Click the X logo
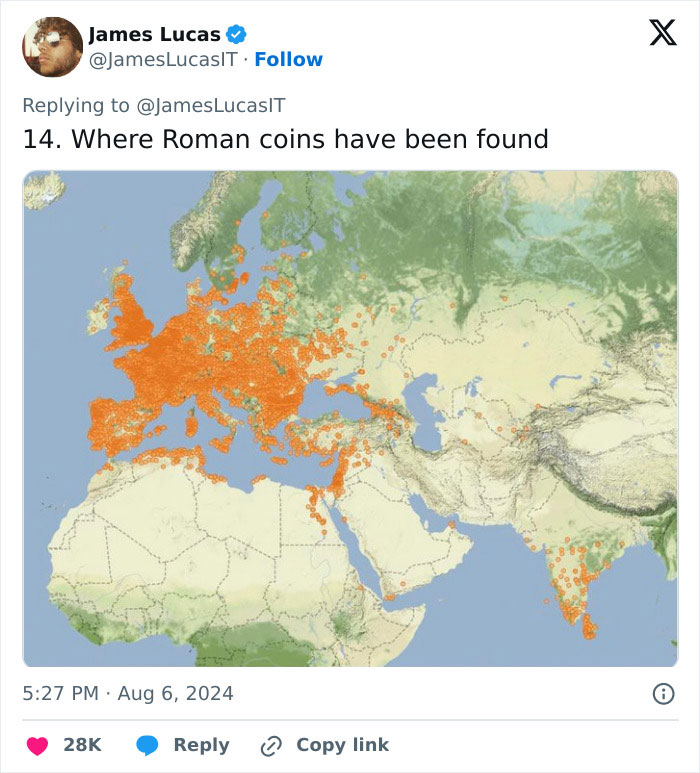The height and width of the screenshot is (773, 700). point(656,35)
